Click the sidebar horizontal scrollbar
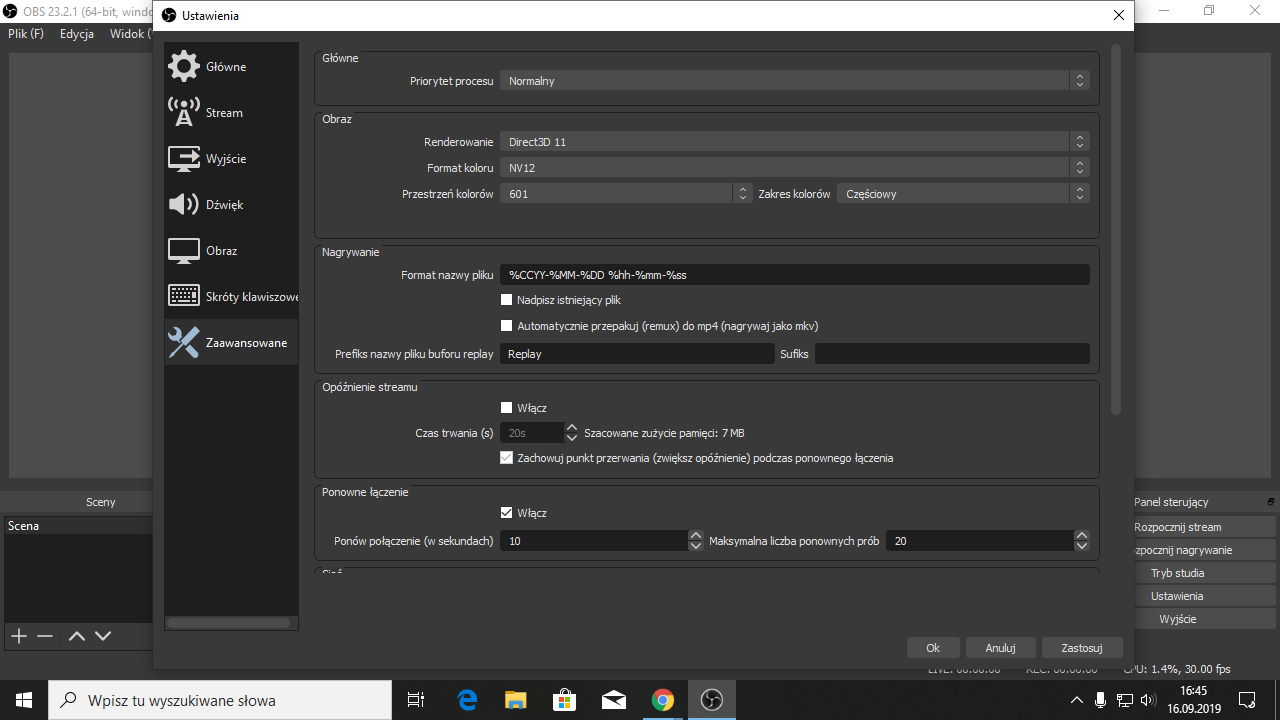 [229, 623]
